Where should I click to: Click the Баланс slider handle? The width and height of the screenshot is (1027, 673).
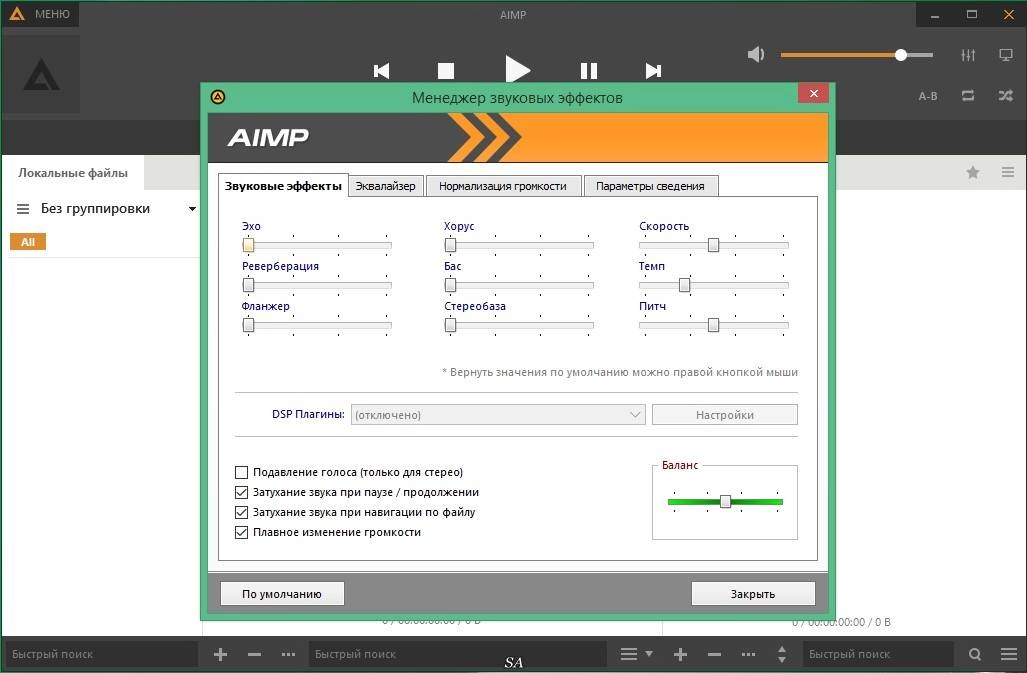point(725,501)
